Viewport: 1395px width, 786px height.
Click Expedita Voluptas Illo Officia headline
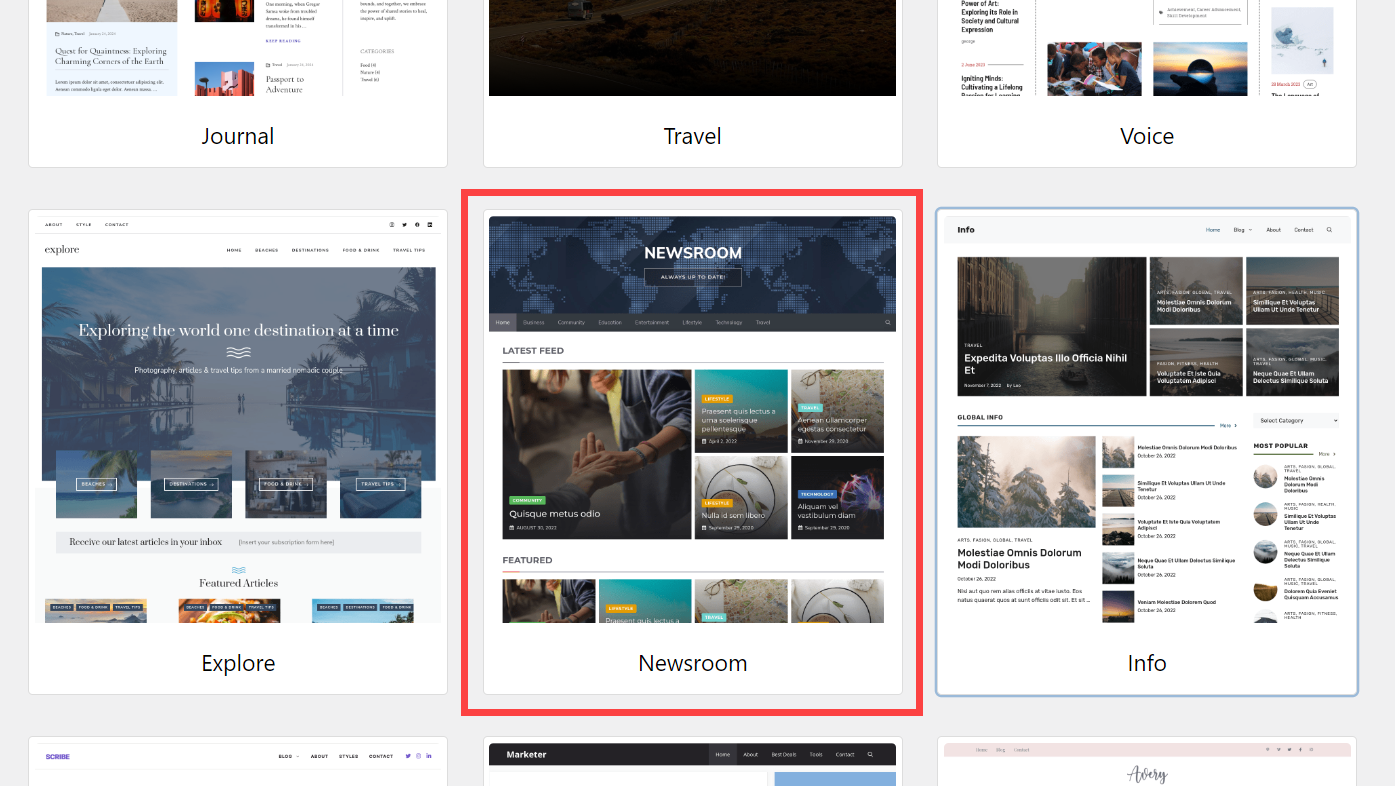point(1045,364)
